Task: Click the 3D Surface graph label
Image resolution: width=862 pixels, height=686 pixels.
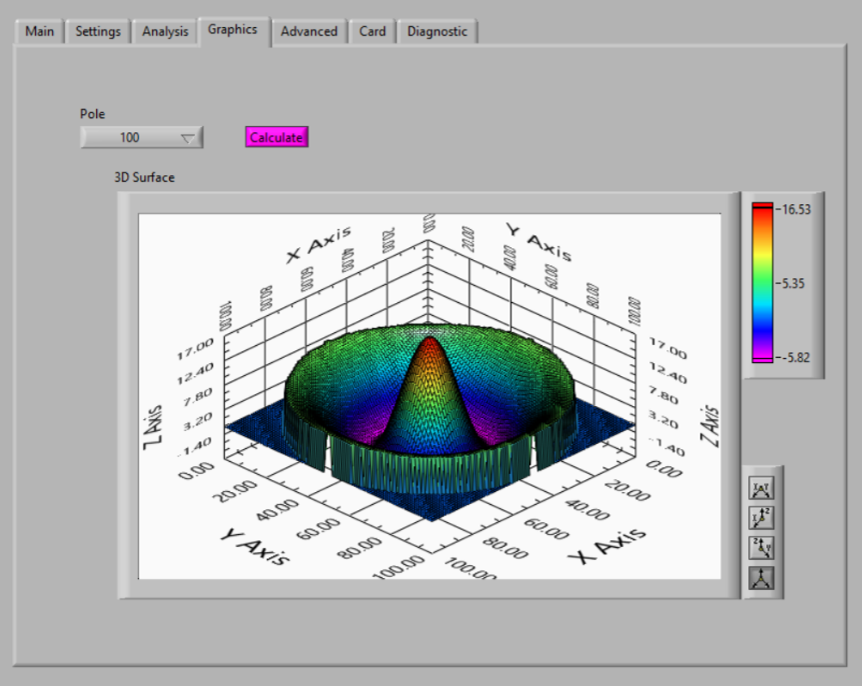Action: coord(144,177)
